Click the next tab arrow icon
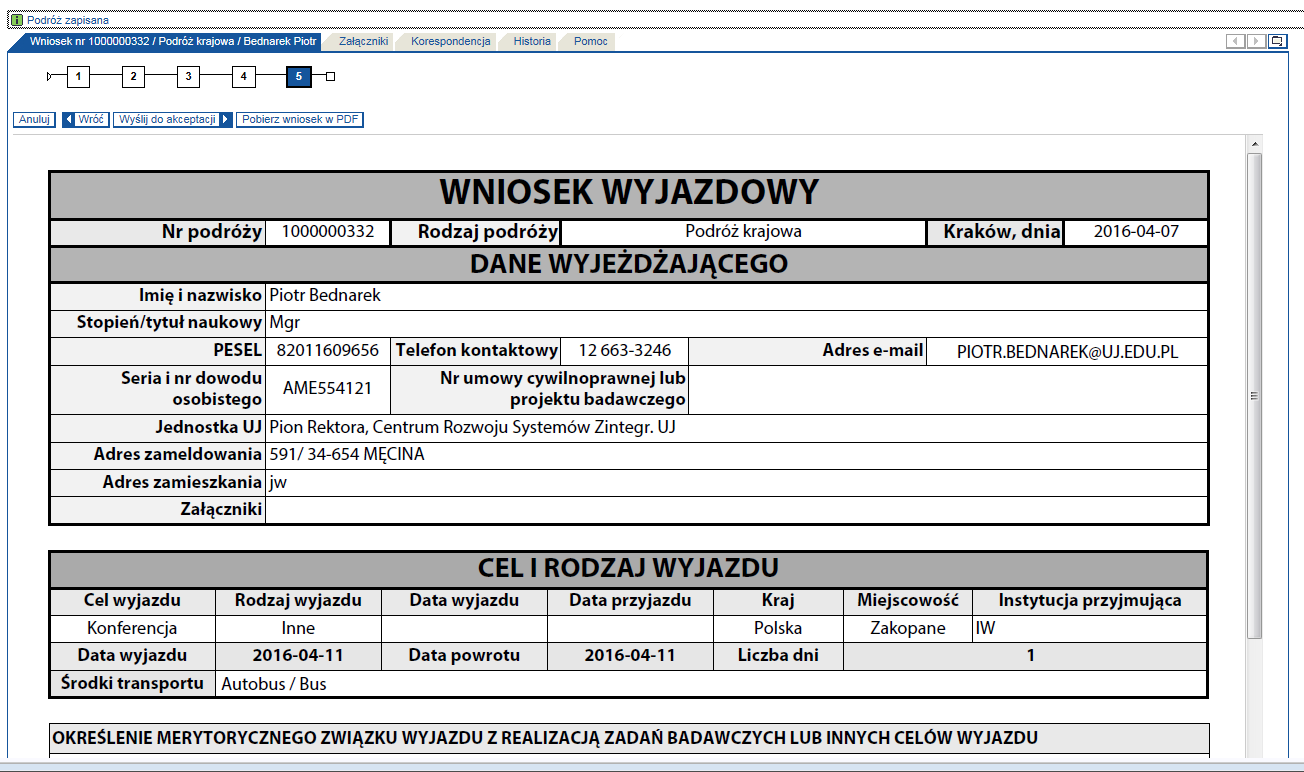The image size is (1304, 772). click(x=1256, y=41)
